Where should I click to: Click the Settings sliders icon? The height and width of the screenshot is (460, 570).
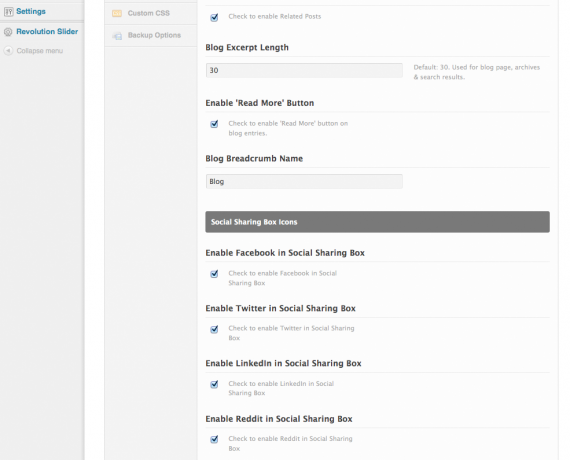(8, 12)
